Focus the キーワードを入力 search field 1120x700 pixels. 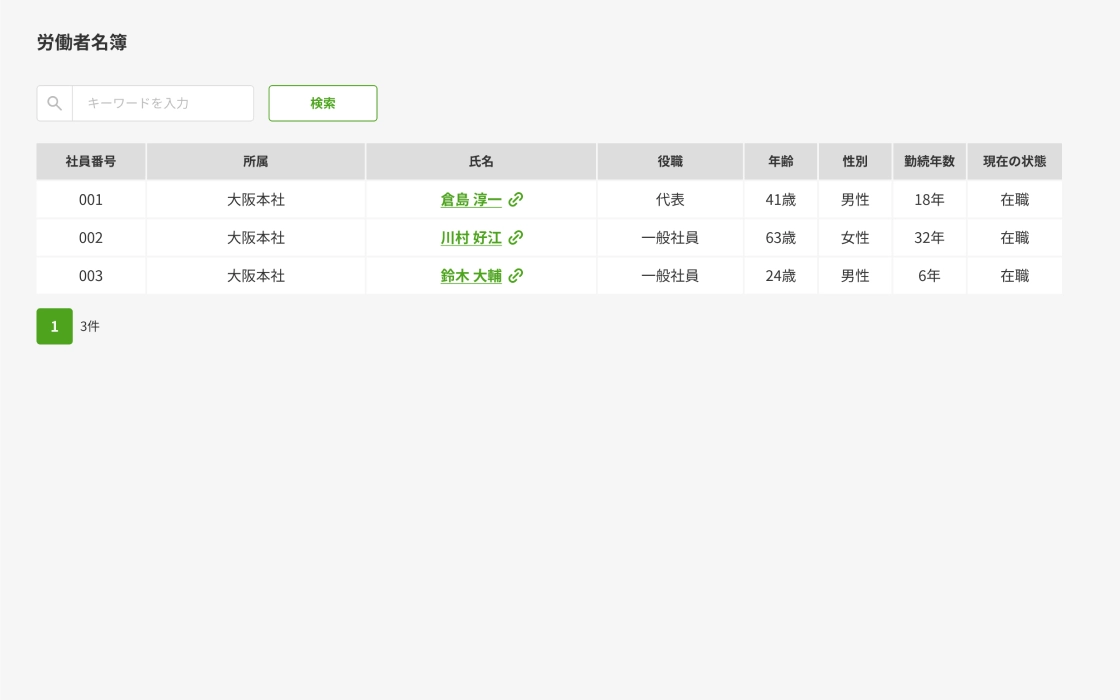(x=163, y=103)
